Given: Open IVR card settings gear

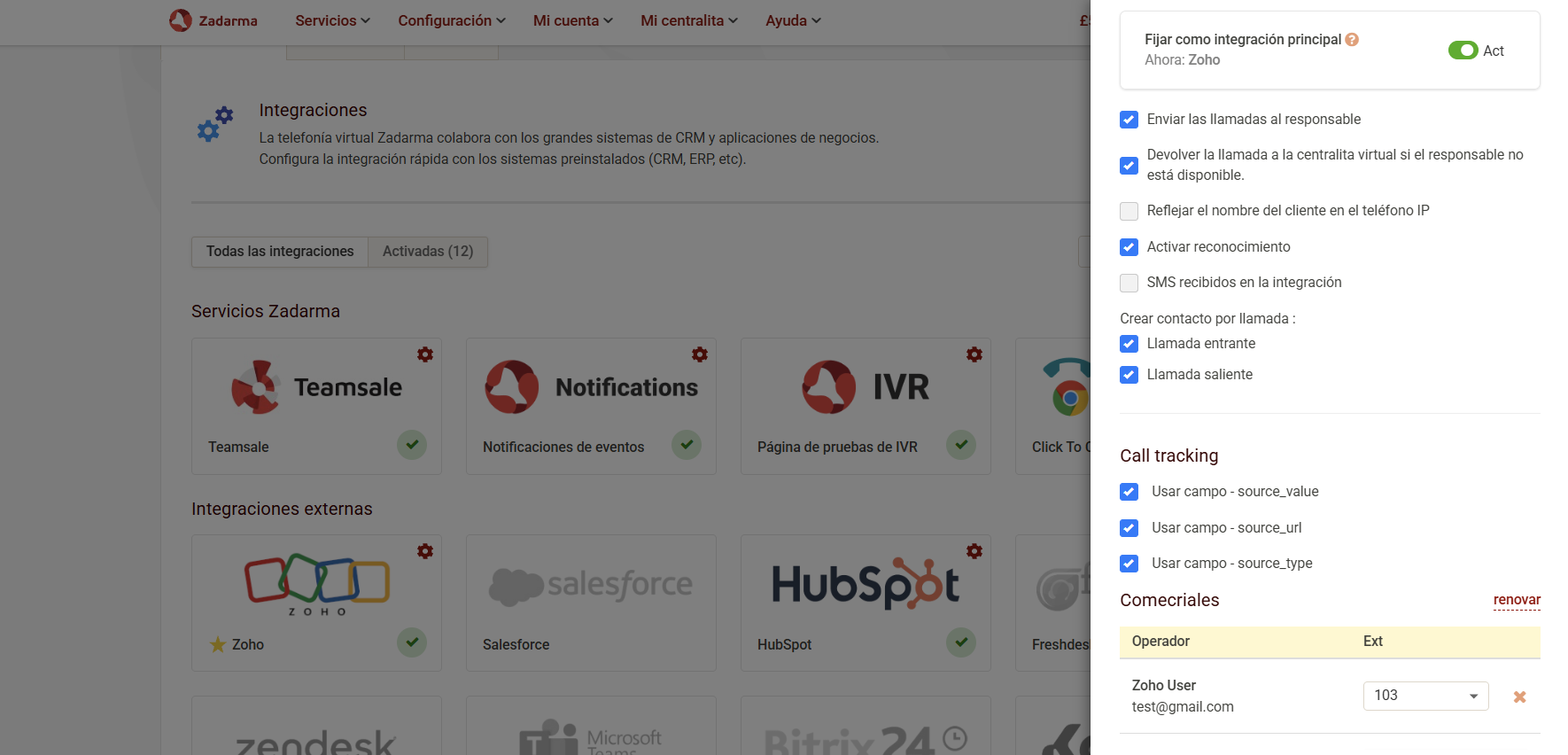Looking at the screenshot, I should click(974, 354).
